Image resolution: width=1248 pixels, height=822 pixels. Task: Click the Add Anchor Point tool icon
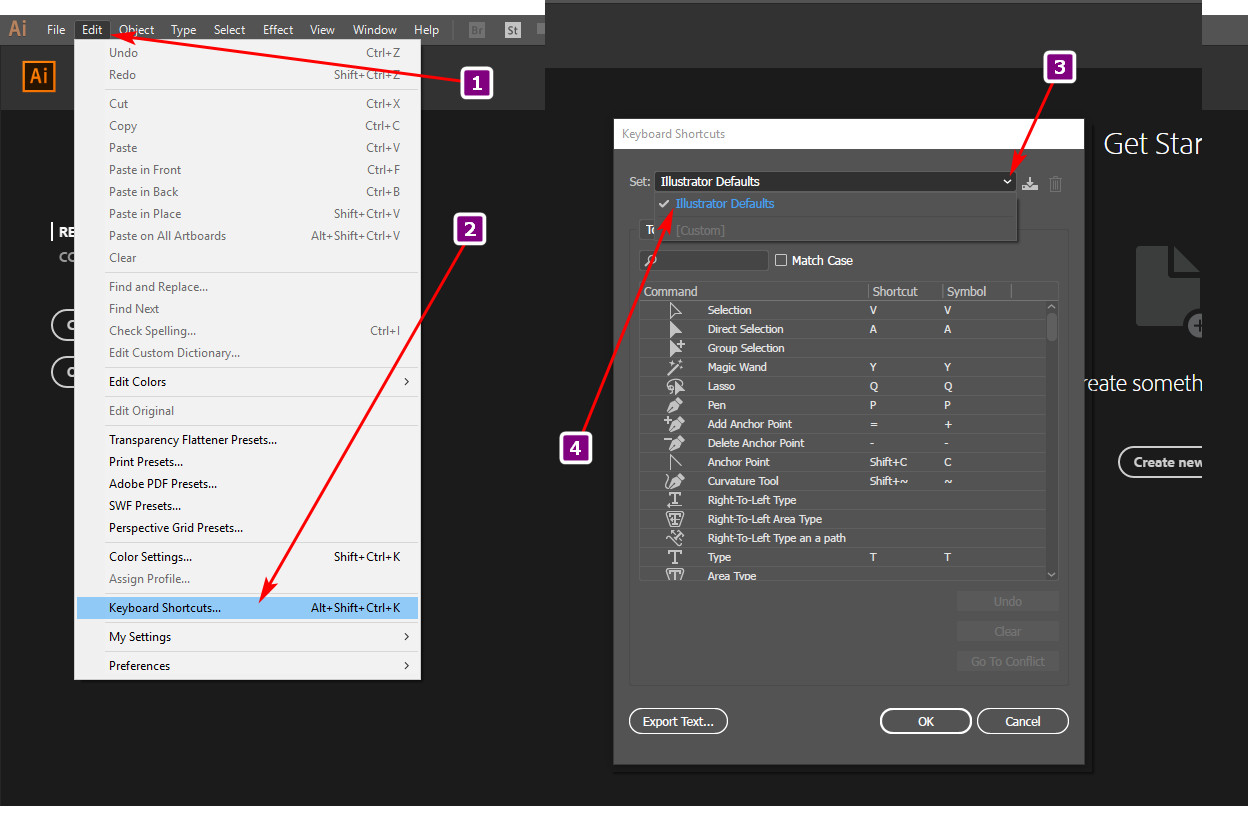675,424
